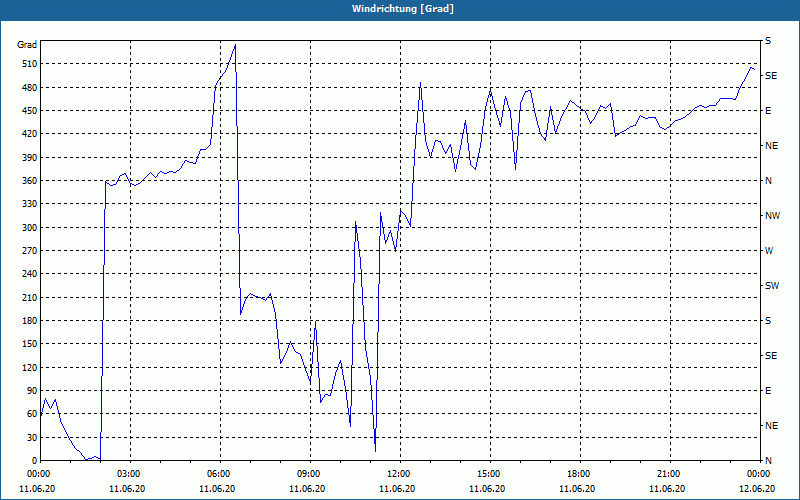The height and width of the screenshot is (500, 800).
Task: Select the 09:00 time label
Action: point(310,474)
